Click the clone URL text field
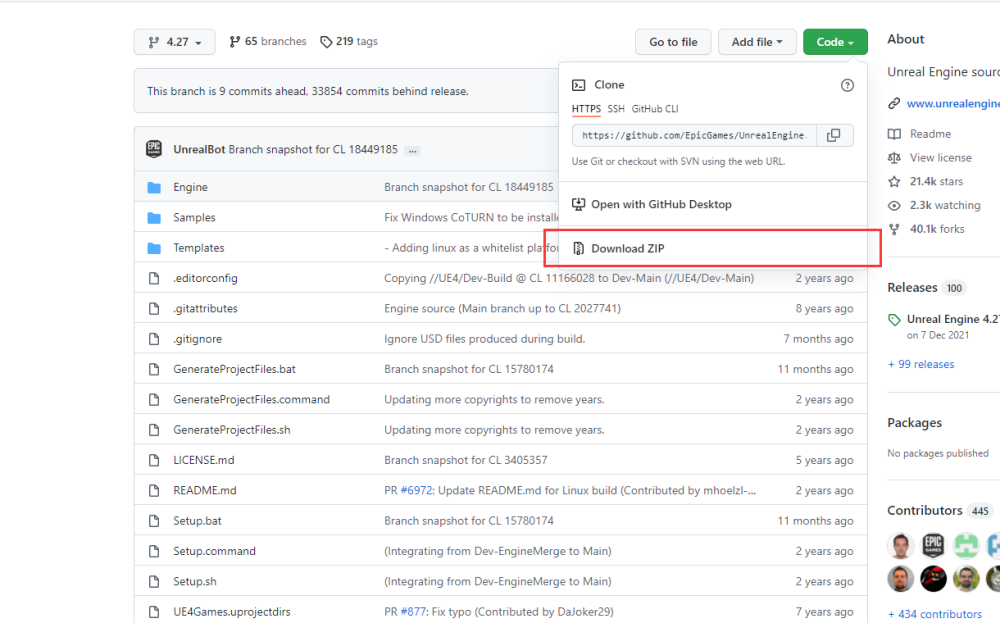Viewport: 1000px width, 623px height. point(694,135)
